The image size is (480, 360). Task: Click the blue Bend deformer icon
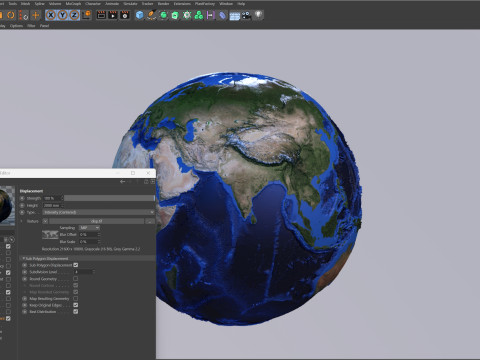tap(222, 15)
